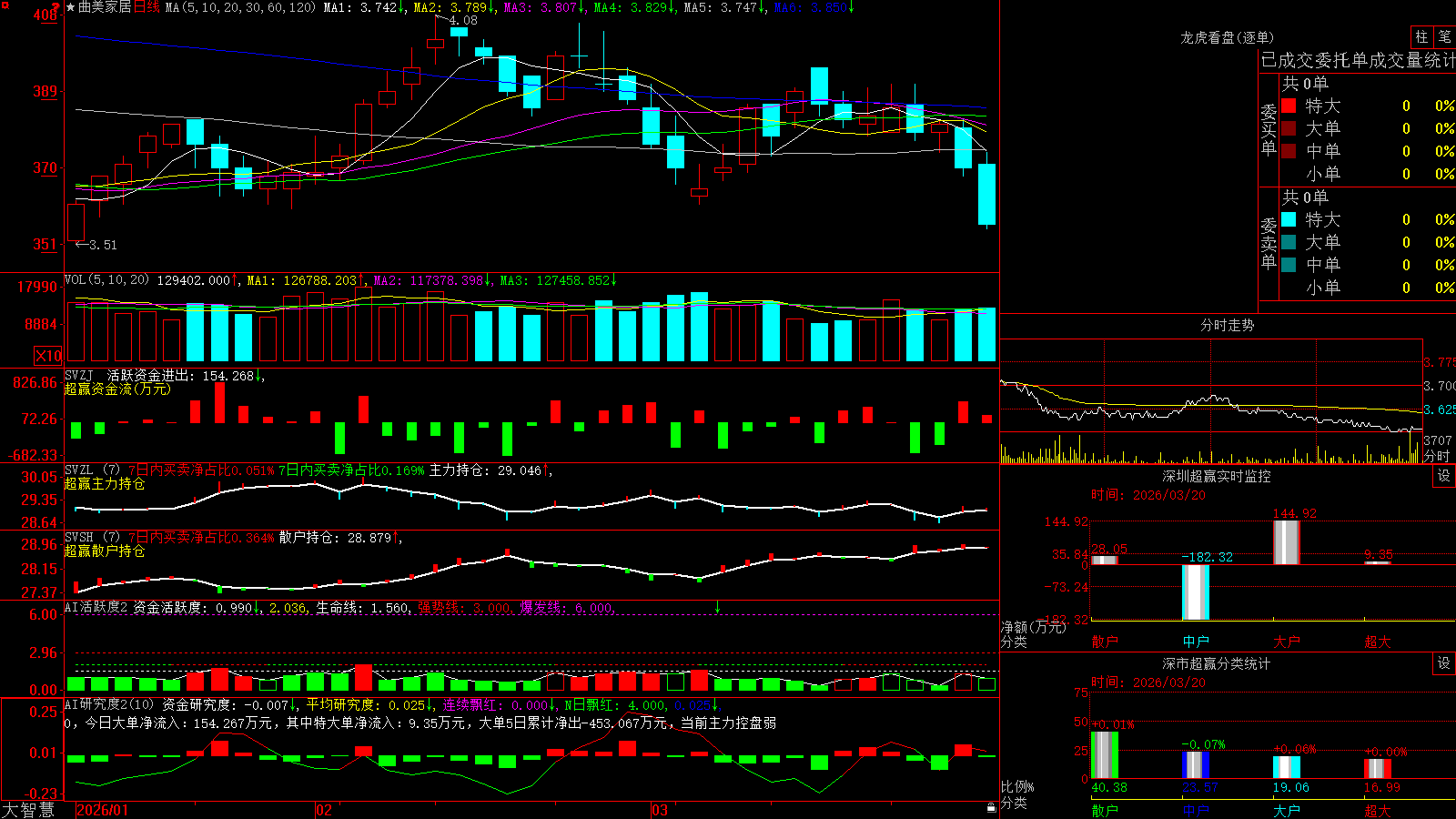Click the lock icon on time axis
This screenshot has height=819, width=1456.
(x=991, y=808)
